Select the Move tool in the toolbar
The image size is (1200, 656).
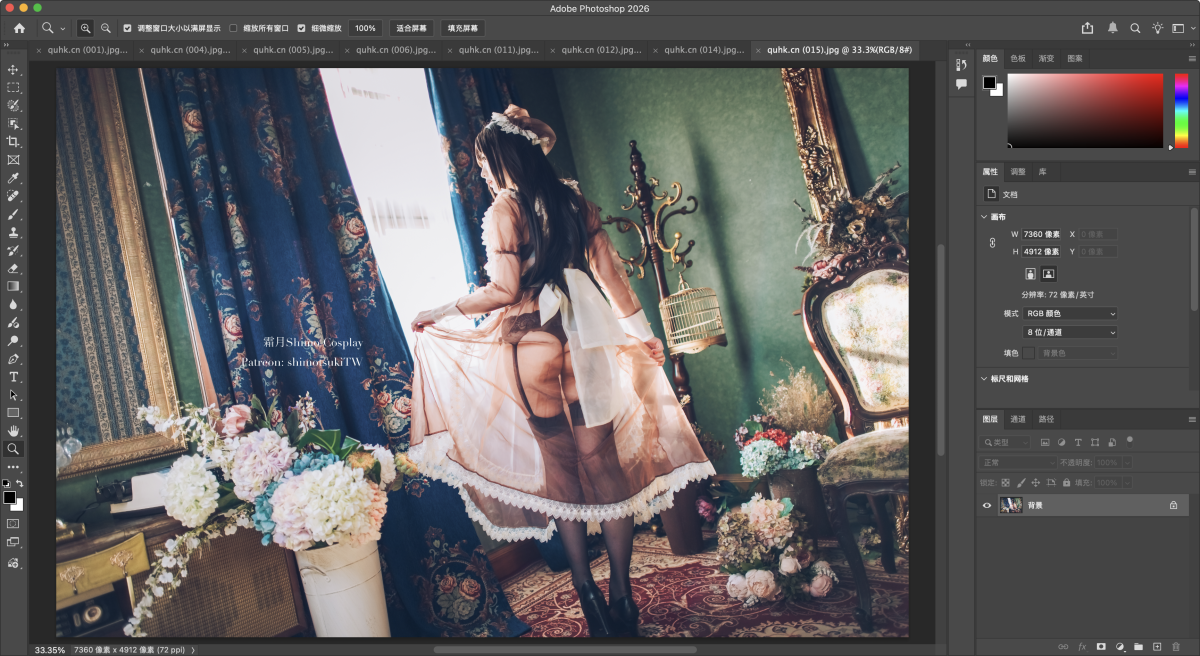[14, 69]
